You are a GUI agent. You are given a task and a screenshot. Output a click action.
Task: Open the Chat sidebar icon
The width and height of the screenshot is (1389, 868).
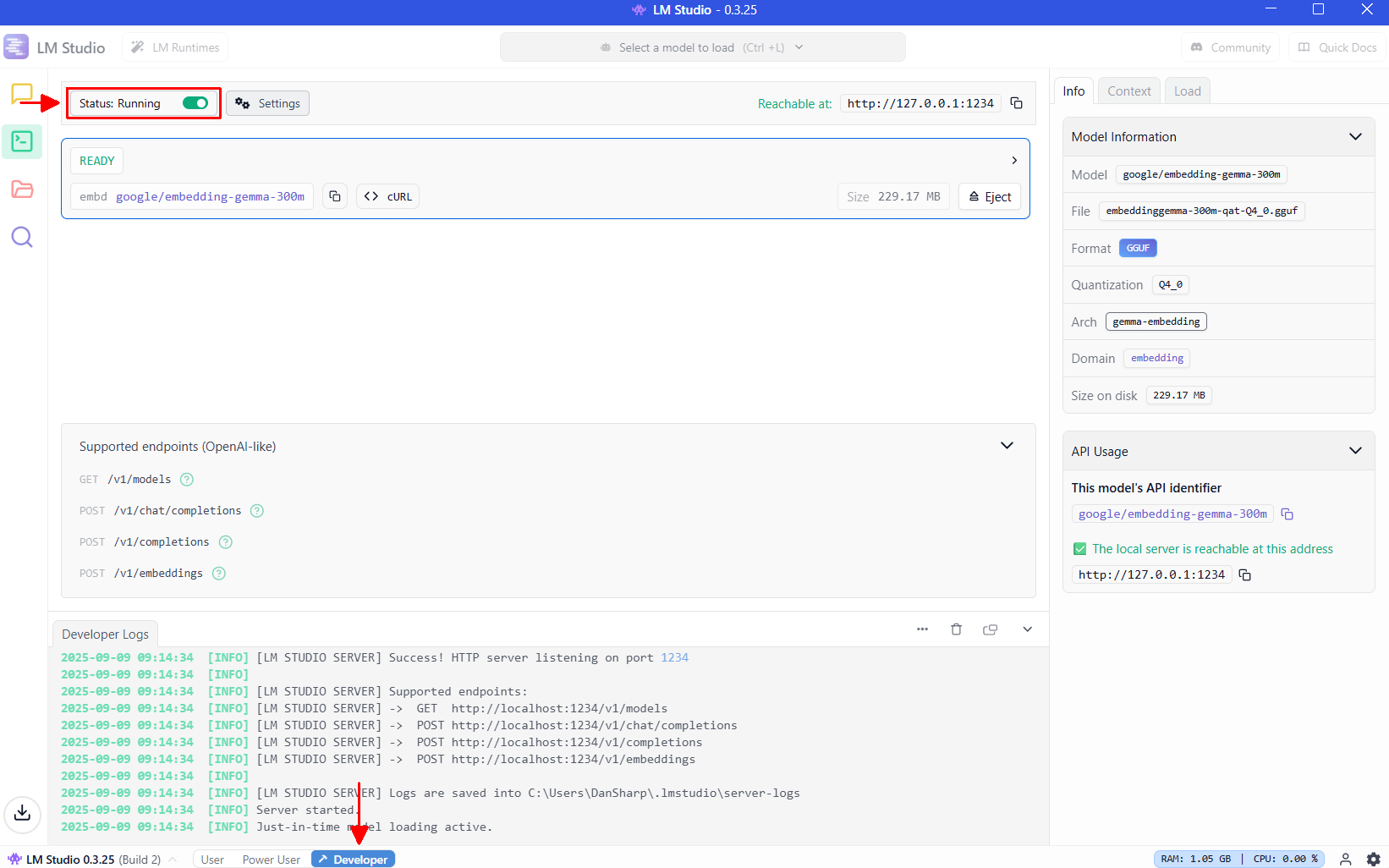tap(22, 94)
